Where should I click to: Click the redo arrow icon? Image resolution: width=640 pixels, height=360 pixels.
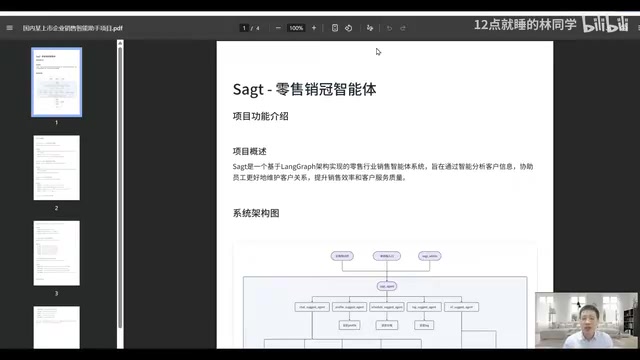coord(403,28)
